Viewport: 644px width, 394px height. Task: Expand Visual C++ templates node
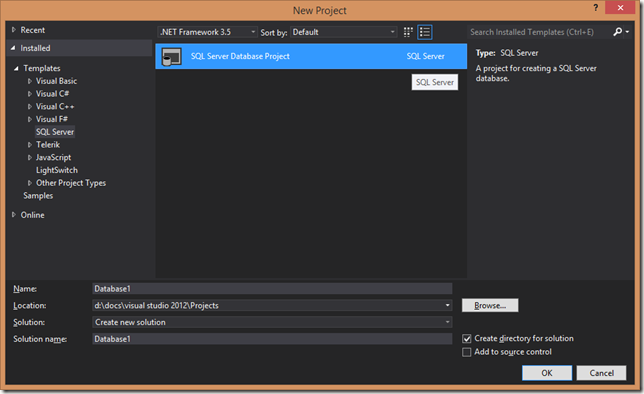tap(30, 107)
